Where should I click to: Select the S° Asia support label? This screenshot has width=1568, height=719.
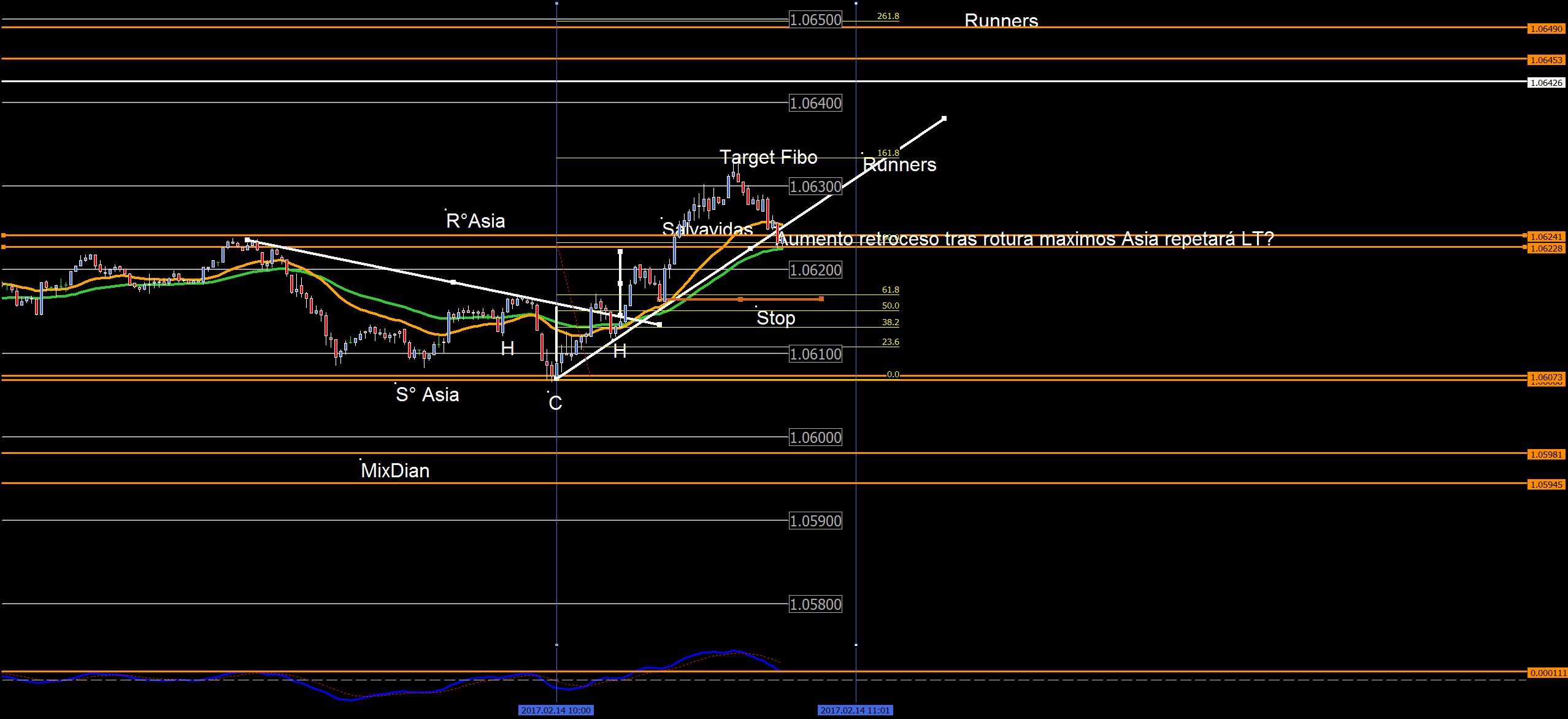tap(427, 394)
